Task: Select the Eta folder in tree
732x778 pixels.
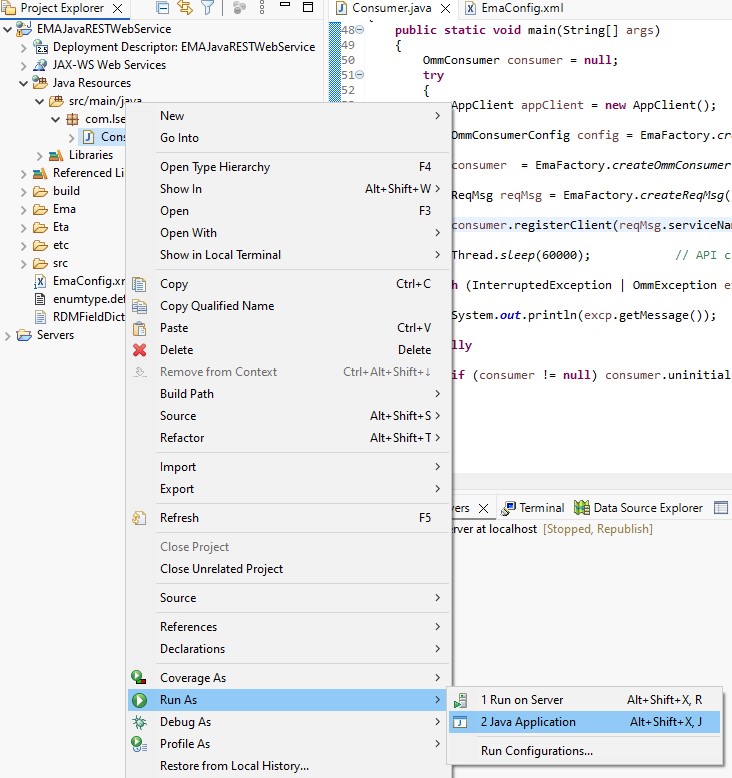Action: coord(61,227)
